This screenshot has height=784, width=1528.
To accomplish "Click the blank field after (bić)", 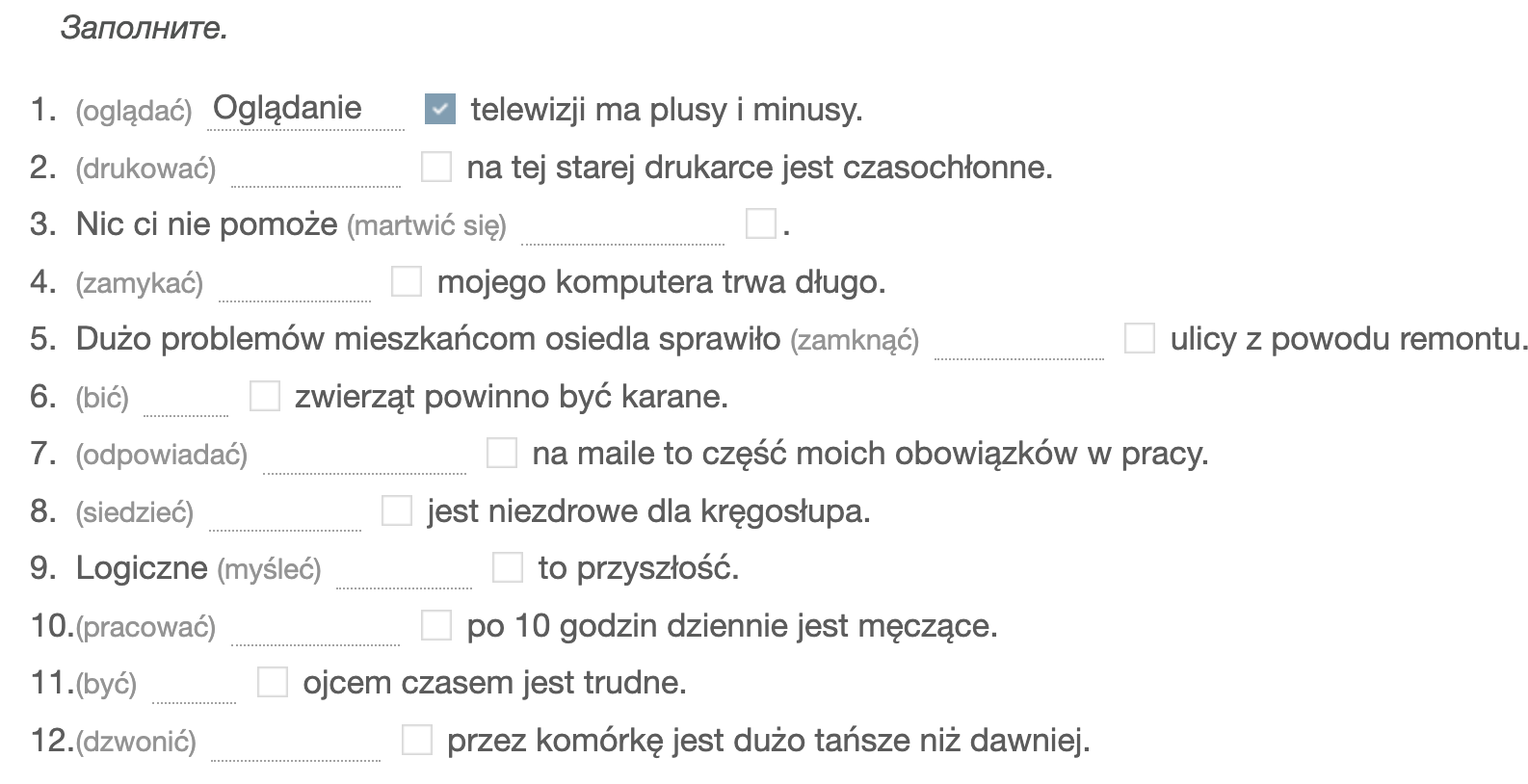I will point(186,397).
